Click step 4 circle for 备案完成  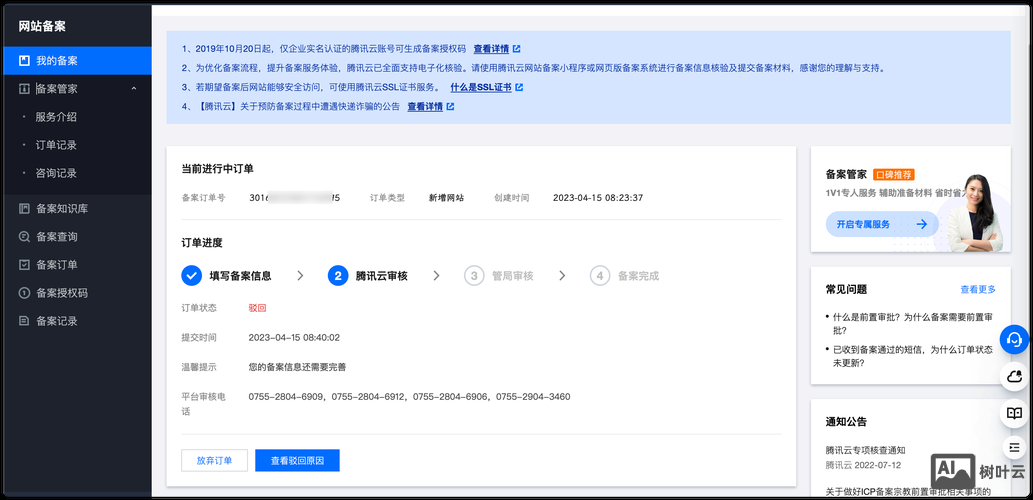[600, 276]
